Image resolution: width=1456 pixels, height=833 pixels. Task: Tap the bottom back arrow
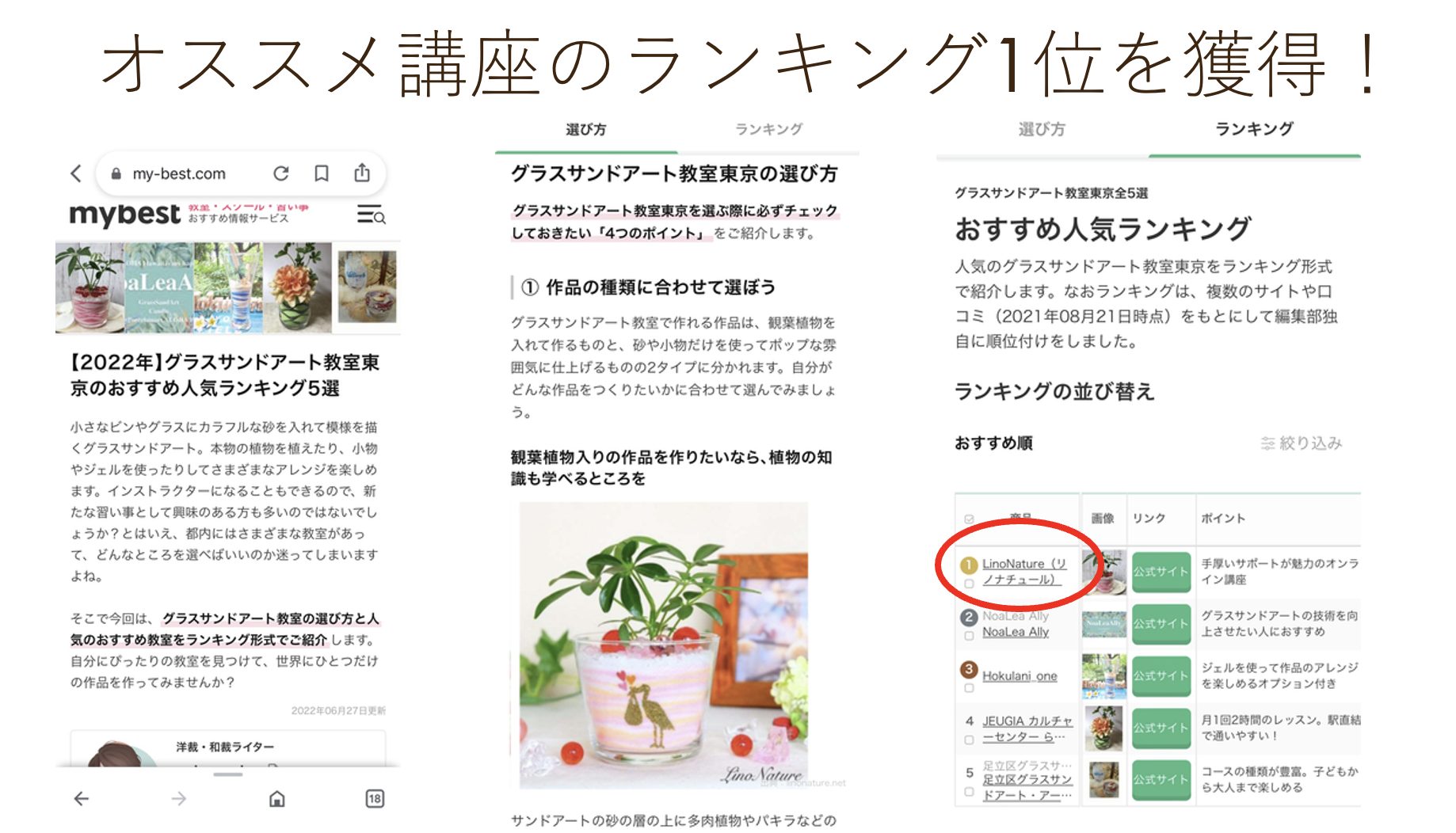tap(82, 799)
